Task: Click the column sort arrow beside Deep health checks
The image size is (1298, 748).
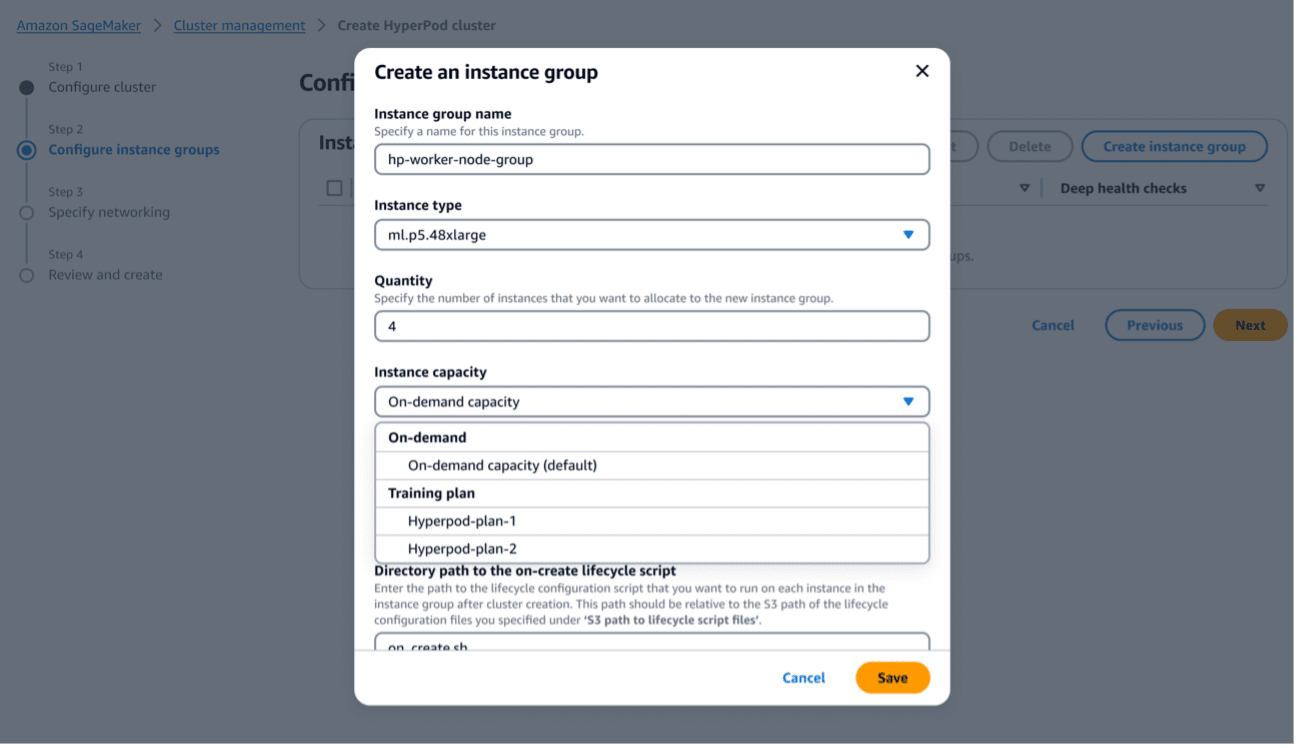Action: point(1023,187)
